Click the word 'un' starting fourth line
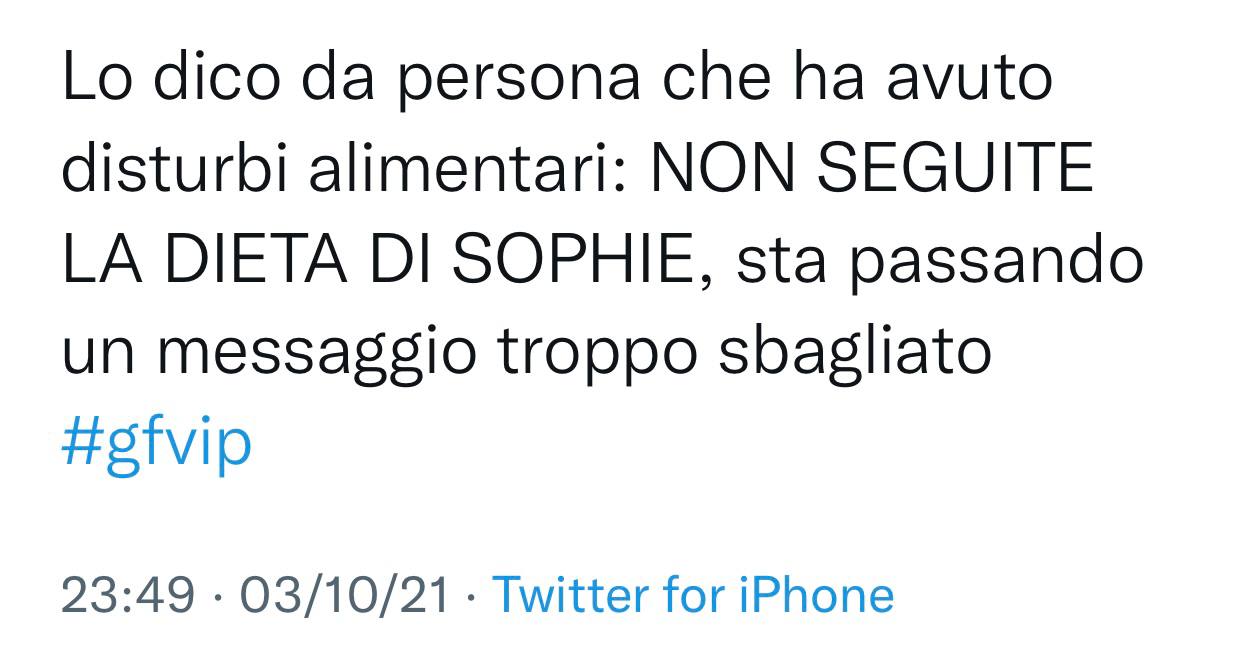1242x657 pixels. tap(95, 352)
